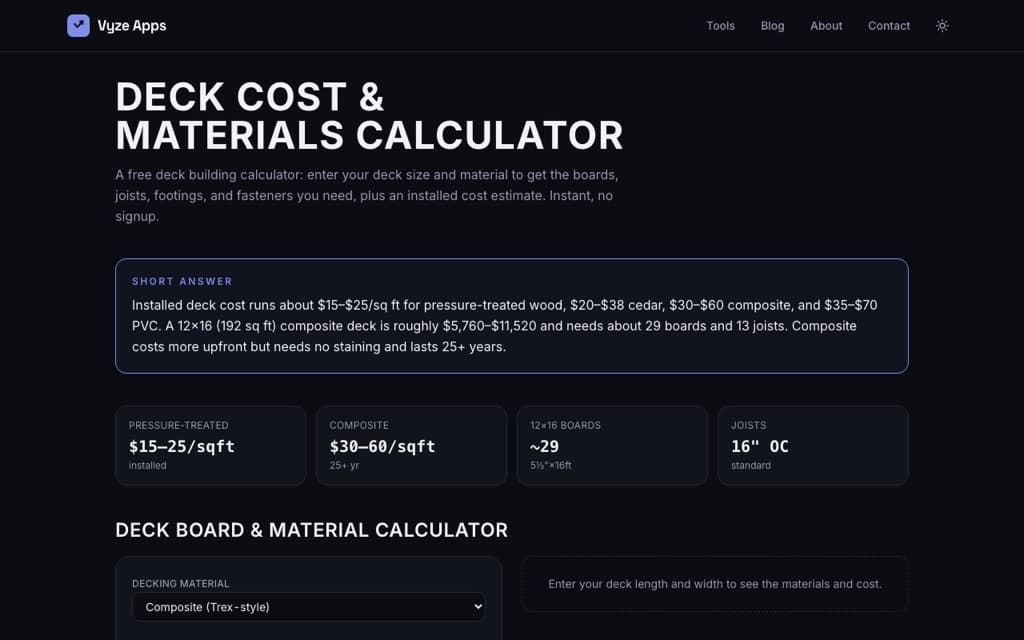Click the SHORT ANSWER label text
The image size is (1024, 640).
tap(182, 281)
